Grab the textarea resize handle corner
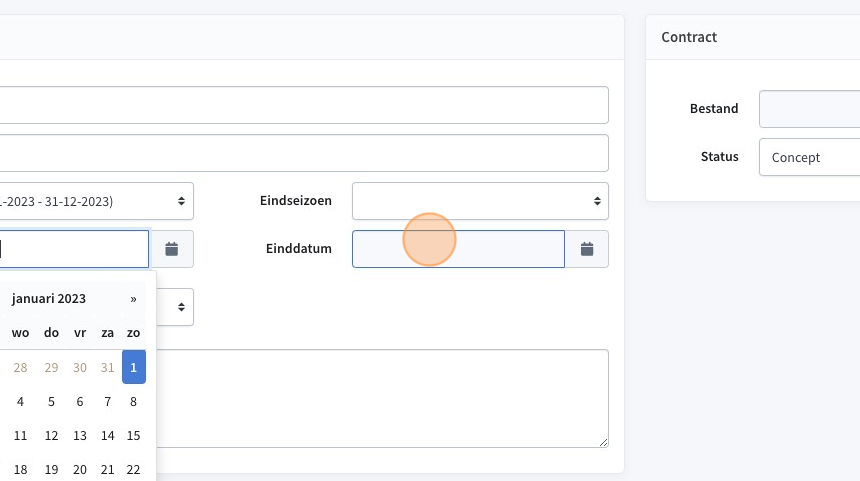The image size is (860, 481). pos(603,442)
